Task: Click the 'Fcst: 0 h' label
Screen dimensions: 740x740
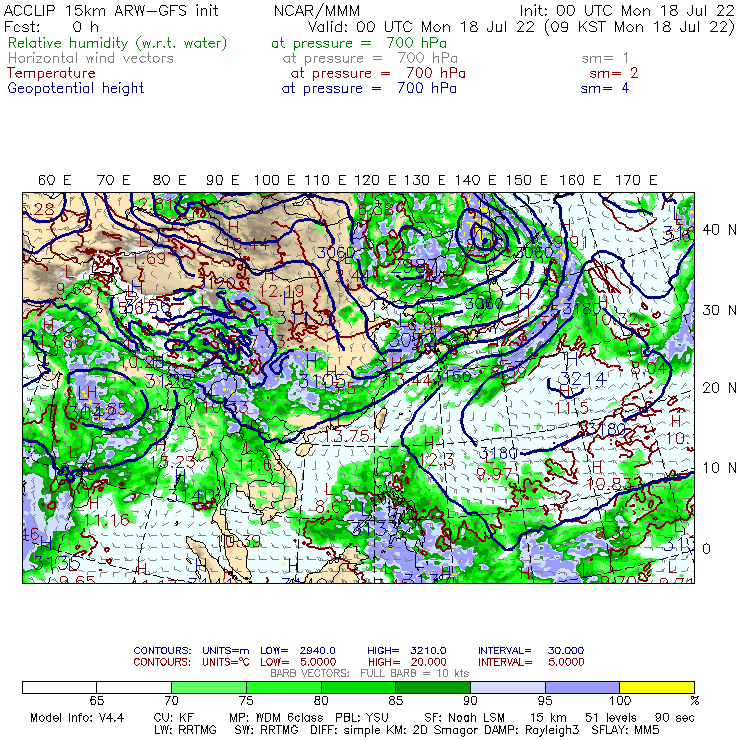Action: click(x=51, y=26)
